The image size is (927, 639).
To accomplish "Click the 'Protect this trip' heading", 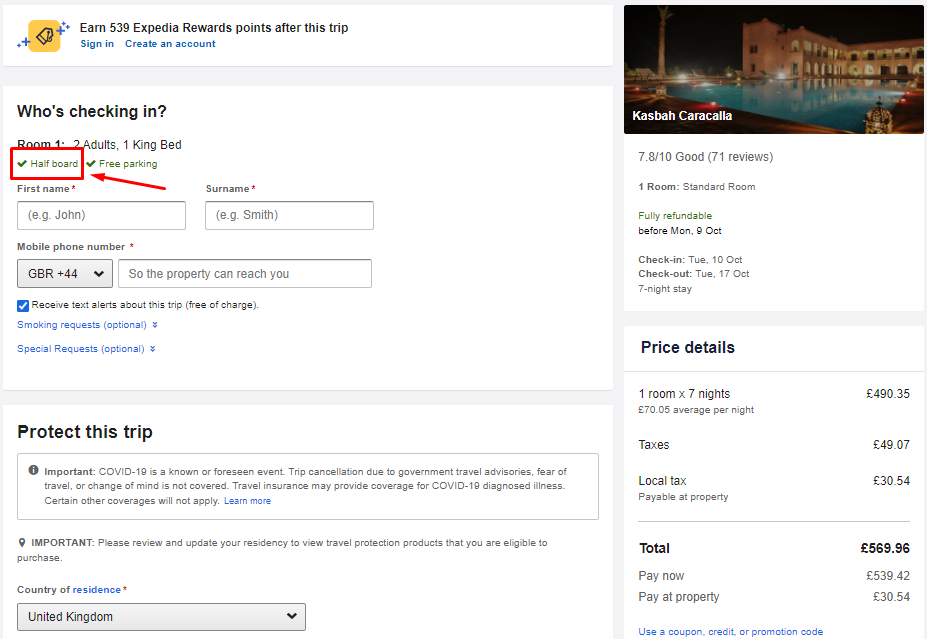I will pos(85,432).
